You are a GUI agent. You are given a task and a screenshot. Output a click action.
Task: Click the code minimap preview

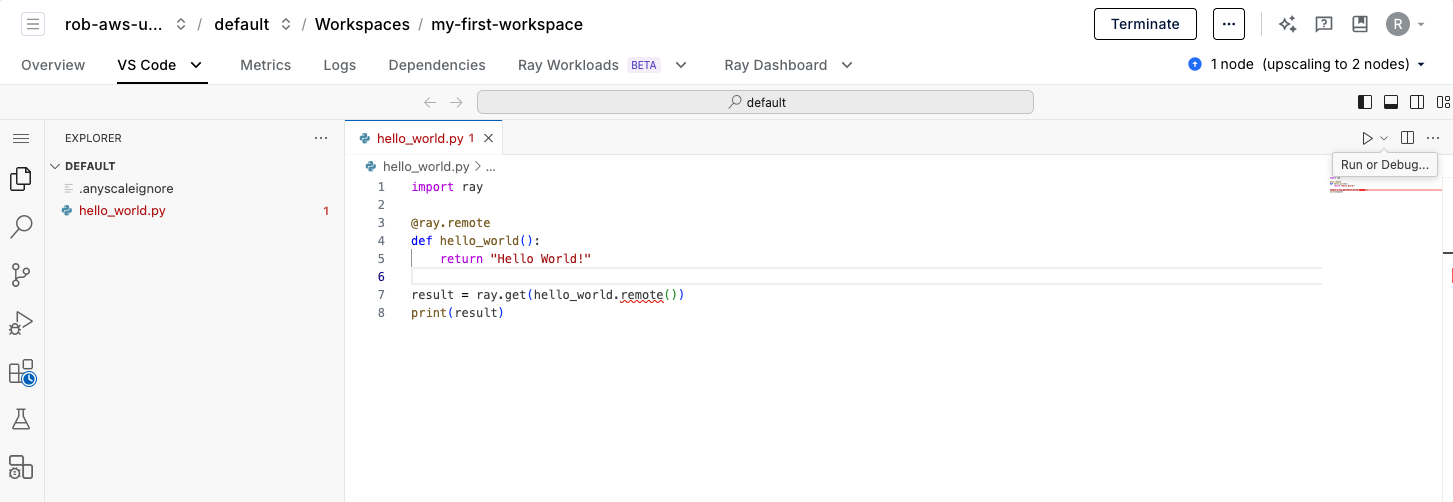coord(1385,184)
